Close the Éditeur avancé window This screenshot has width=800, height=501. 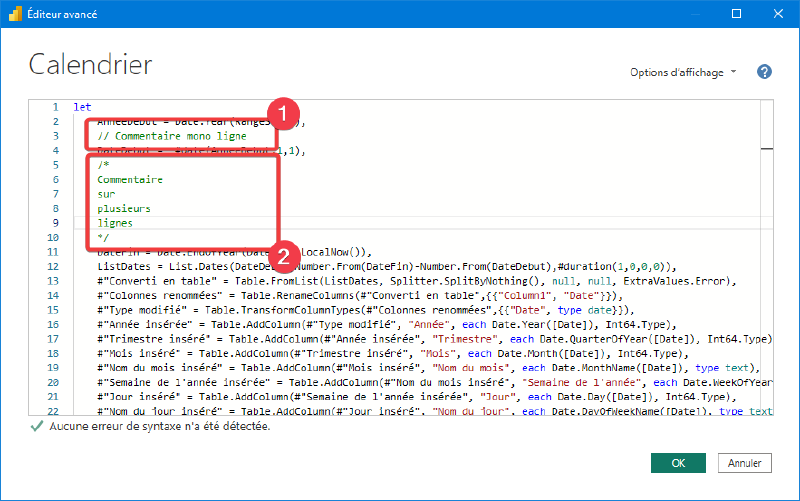(x=778, y=14)
